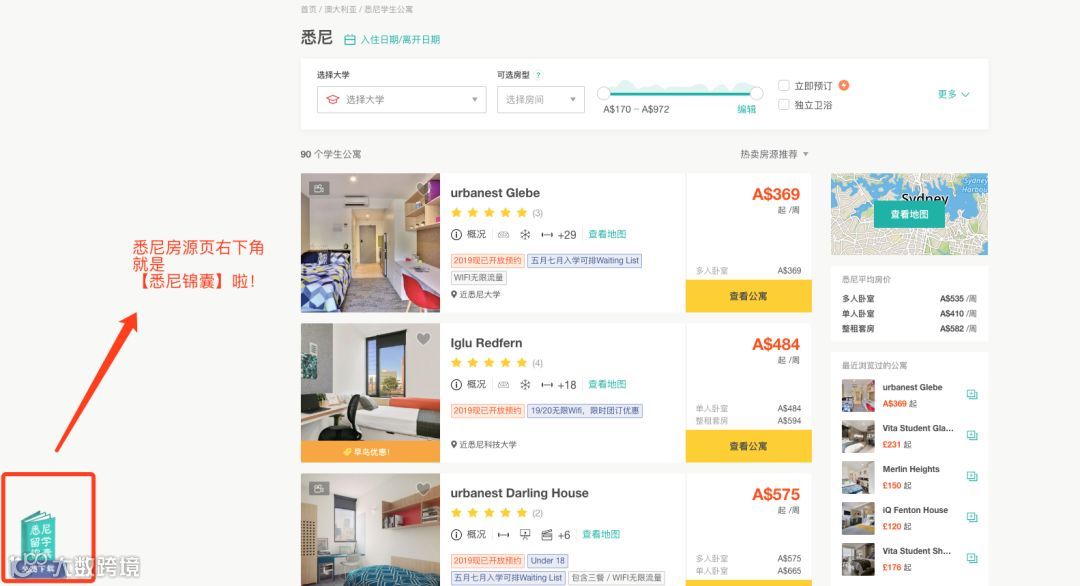The height and width of the screenshot is (586, 1080).
Task: Click view map button on Sydney map
Action: [909, 215]
